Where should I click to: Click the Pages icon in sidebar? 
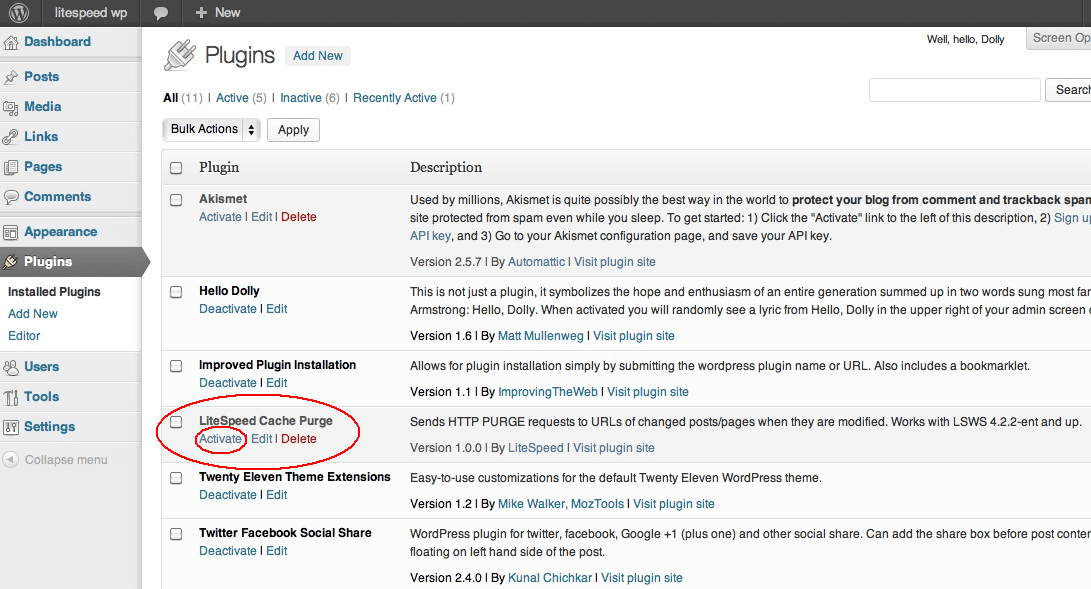pyautogui.click(x=10, y=167)
